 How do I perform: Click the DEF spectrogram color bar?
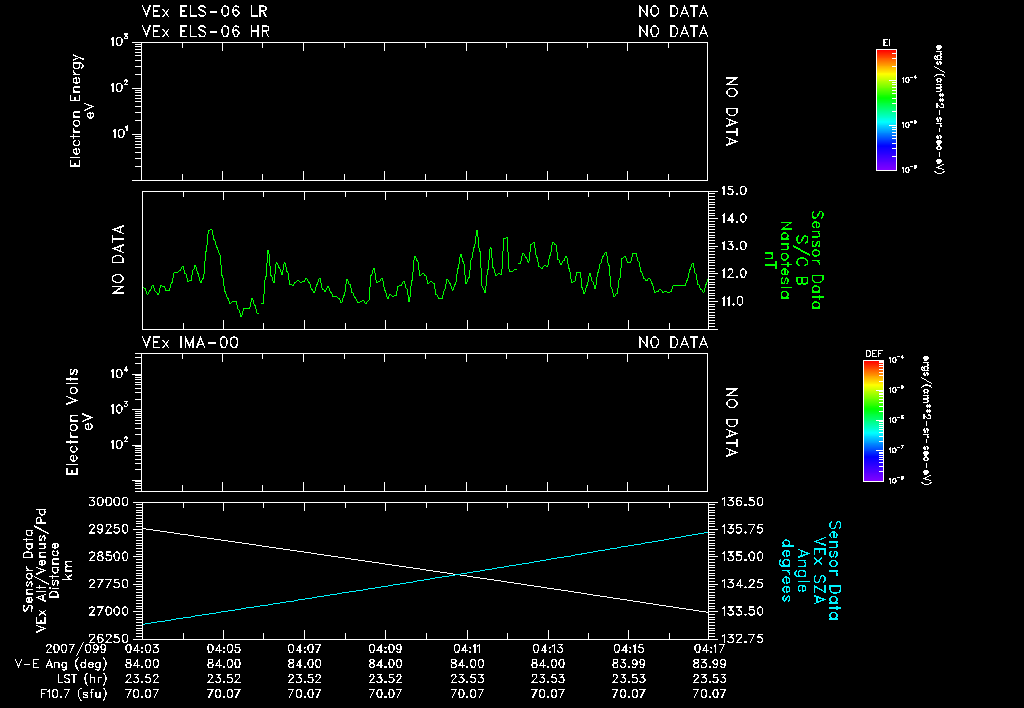[x=873, y=421]
